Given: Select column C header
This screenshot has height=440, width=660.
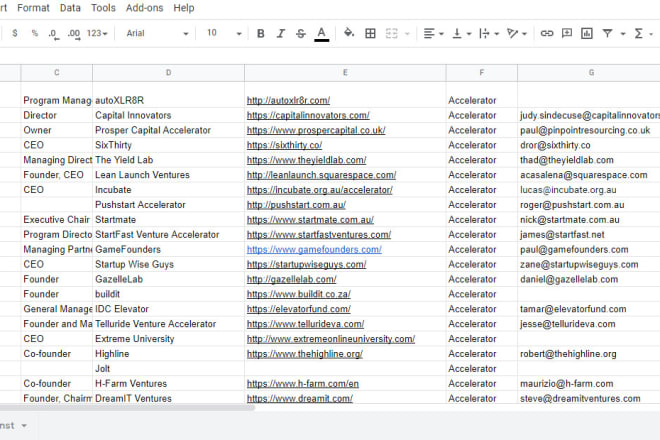Looking at the screenshot, I should 57,72.
